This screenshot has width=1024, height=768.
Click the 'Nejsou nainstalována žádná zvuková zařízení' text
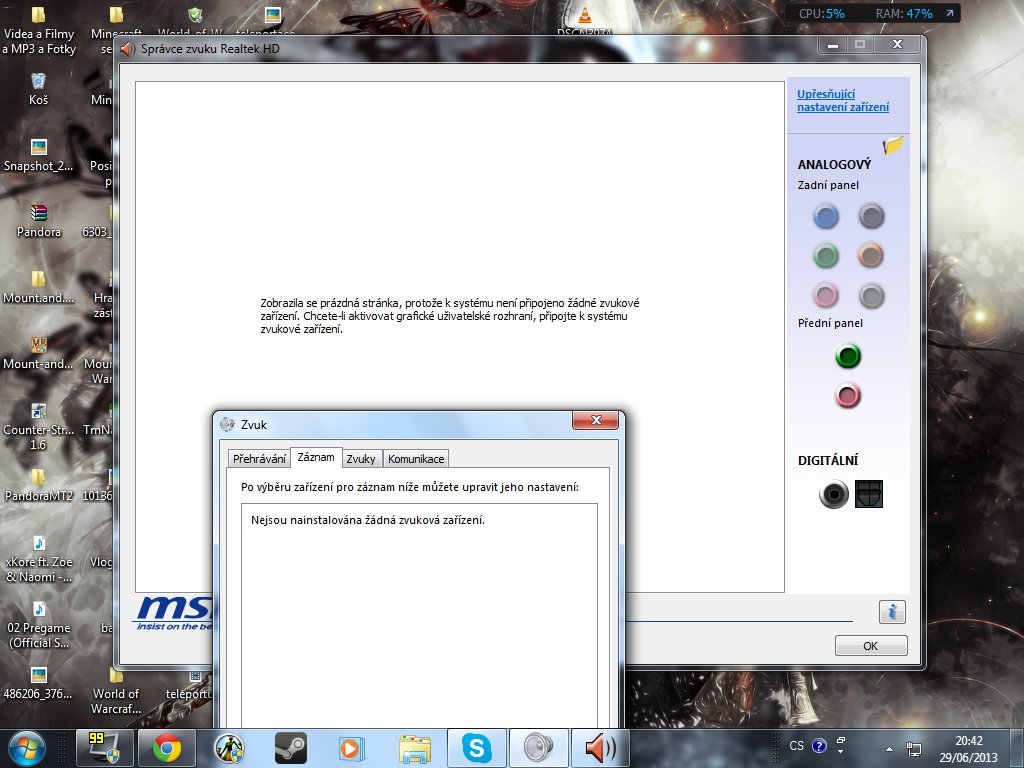(x=368, y=520)
